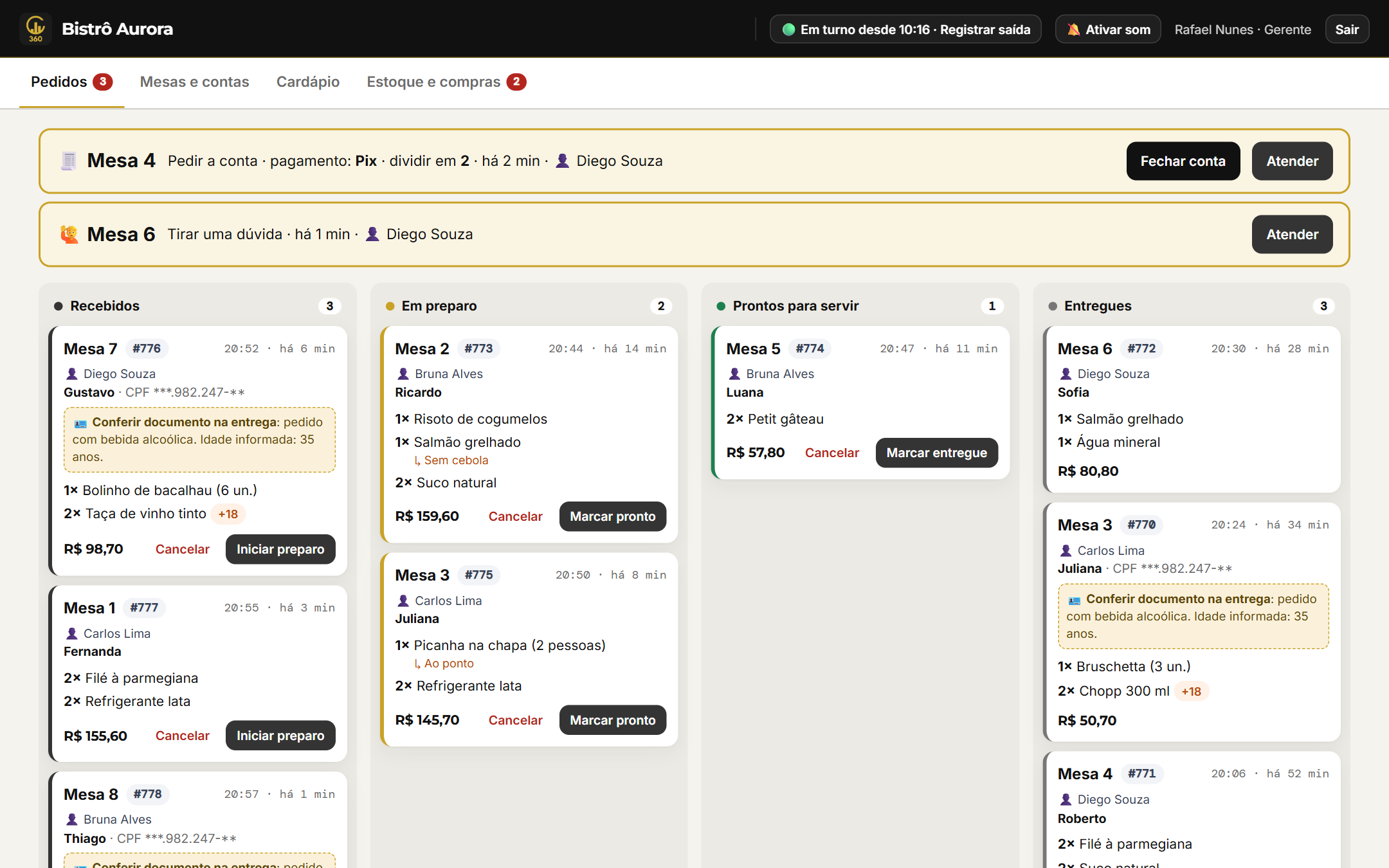Click the person icon on order #777 card

(x=72, y=633)
